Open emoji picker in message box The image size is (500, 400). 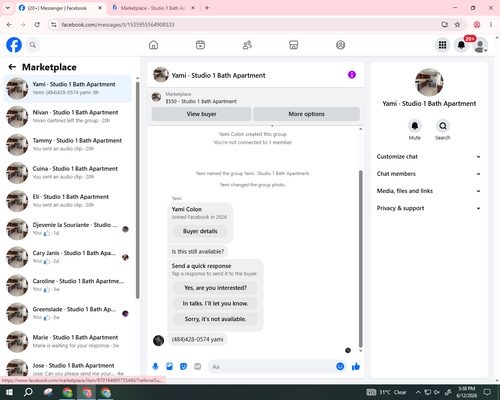(x=340, y=367)
